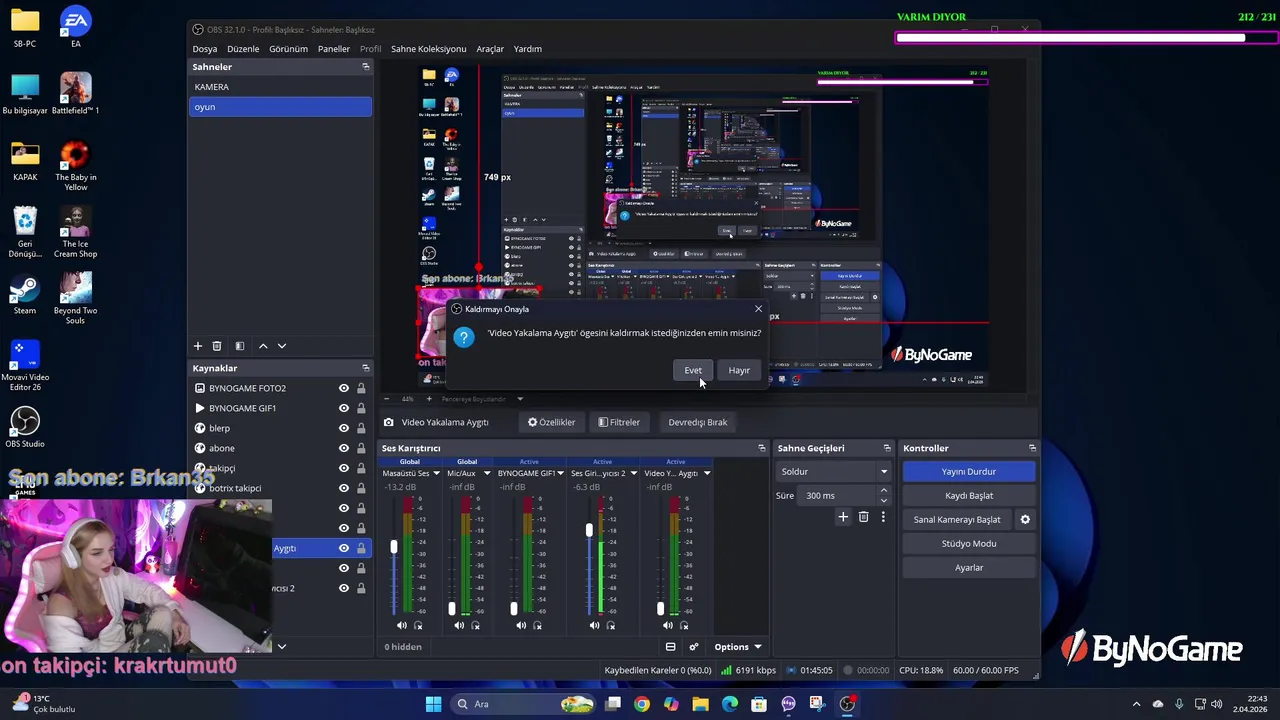
Task: Click the Yayını Durdur button
Action: tap(969, 471)
